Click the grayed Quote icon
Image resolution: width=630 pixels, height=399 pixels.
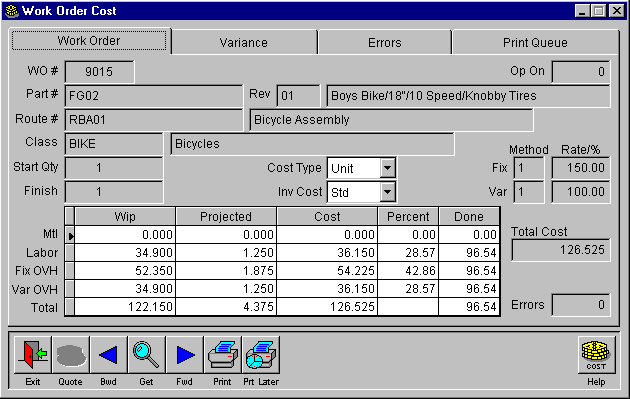click(x=71, y=355)
